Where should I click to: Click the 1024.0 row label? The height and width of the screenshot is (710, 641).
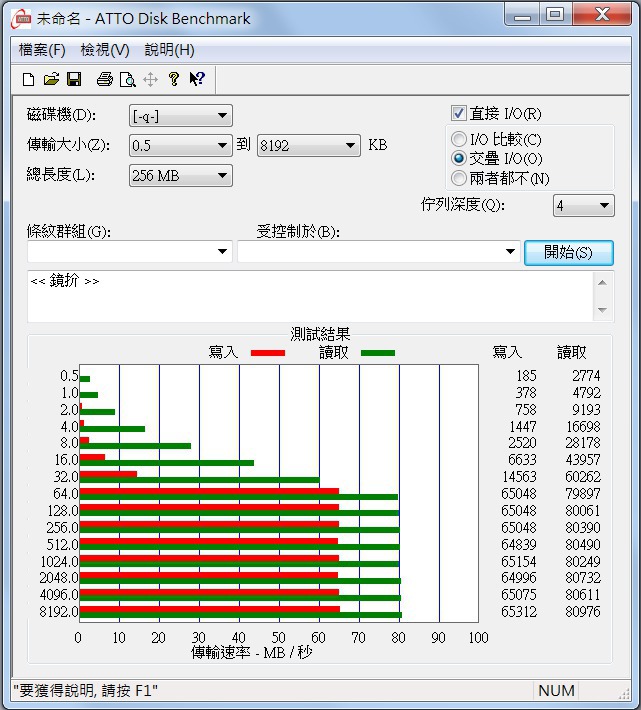click(59, 562)
